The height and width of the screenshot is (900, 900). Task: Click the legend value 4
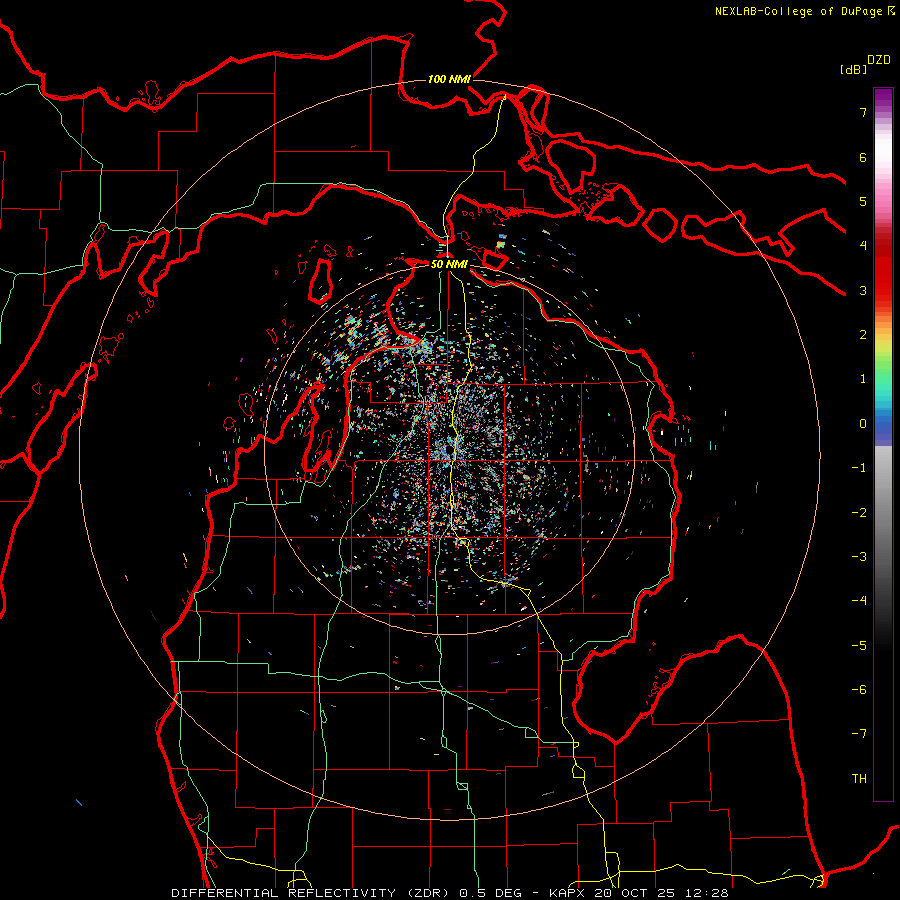click(863, 246)
